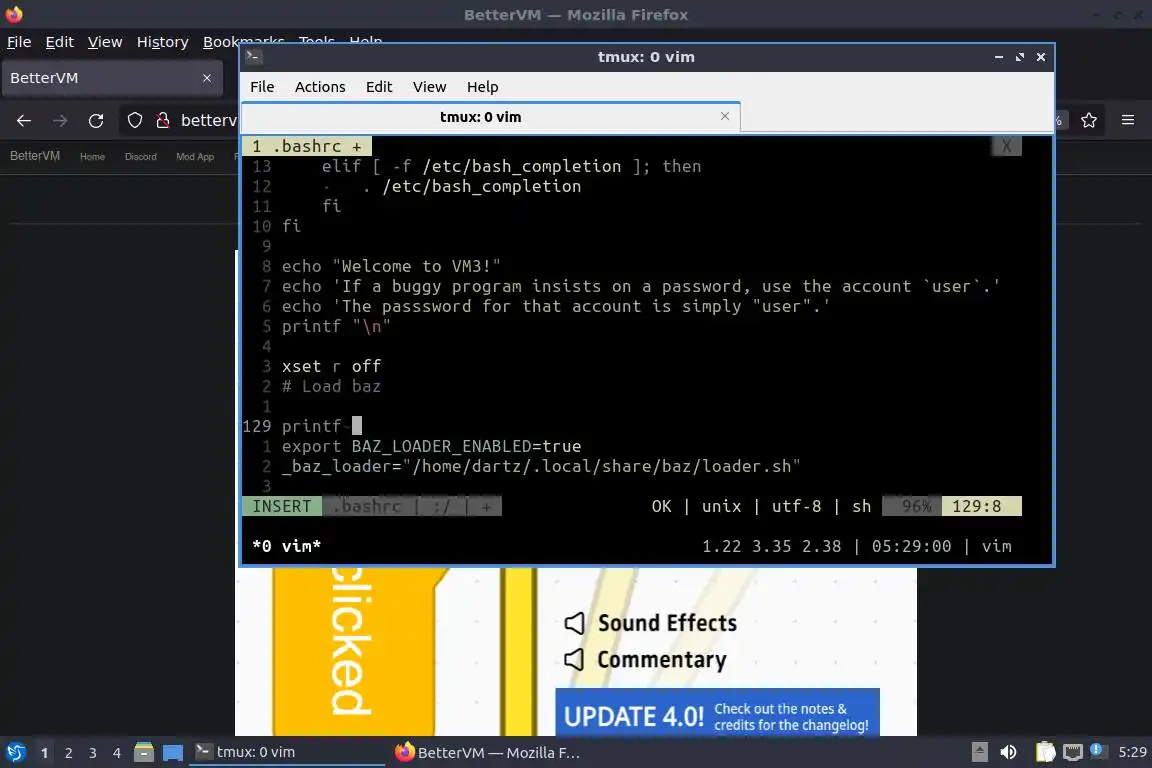Close the BetterVM browser tab

tap(207, 78)
